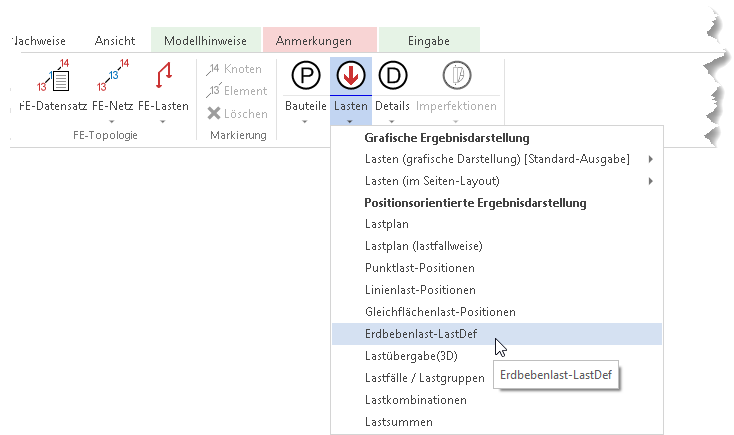
Task: Open the FE-Netz topology icon
Action: tap(112, 77)
